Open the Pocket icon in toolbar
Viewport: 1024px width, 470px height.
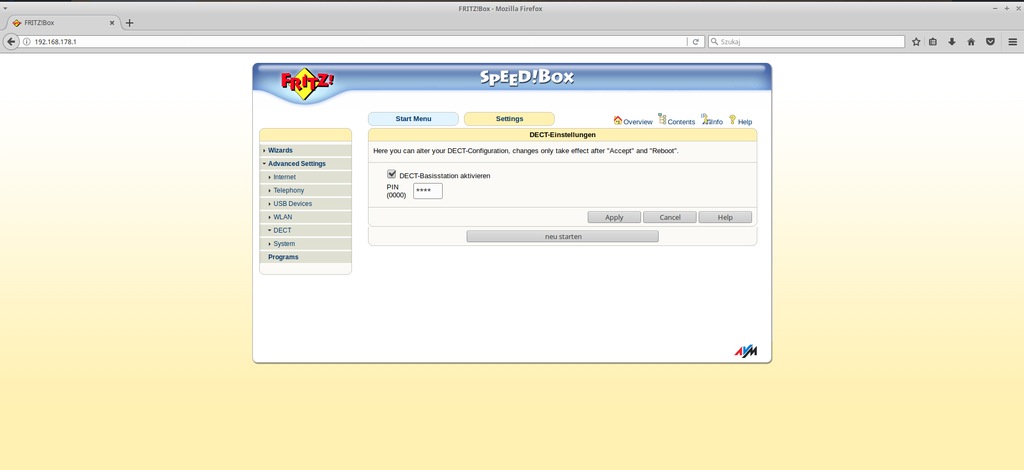point(990,42)
